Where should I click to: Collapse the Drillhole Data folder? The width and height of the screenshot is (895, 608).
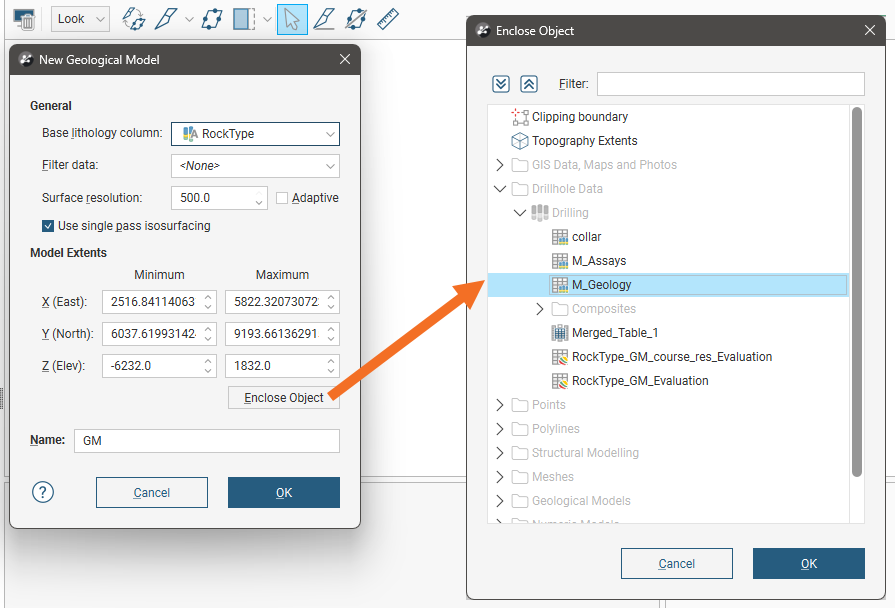point(500,189)
